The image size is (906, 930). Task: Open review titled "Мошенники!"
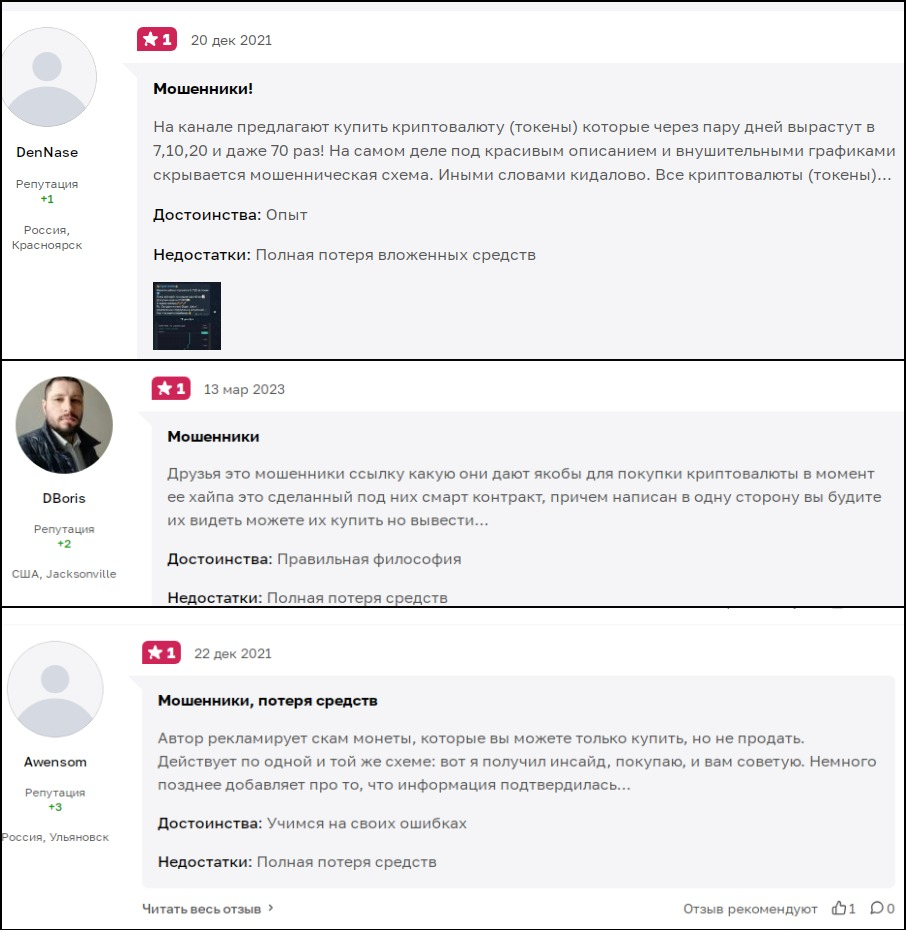click(203, 89)
